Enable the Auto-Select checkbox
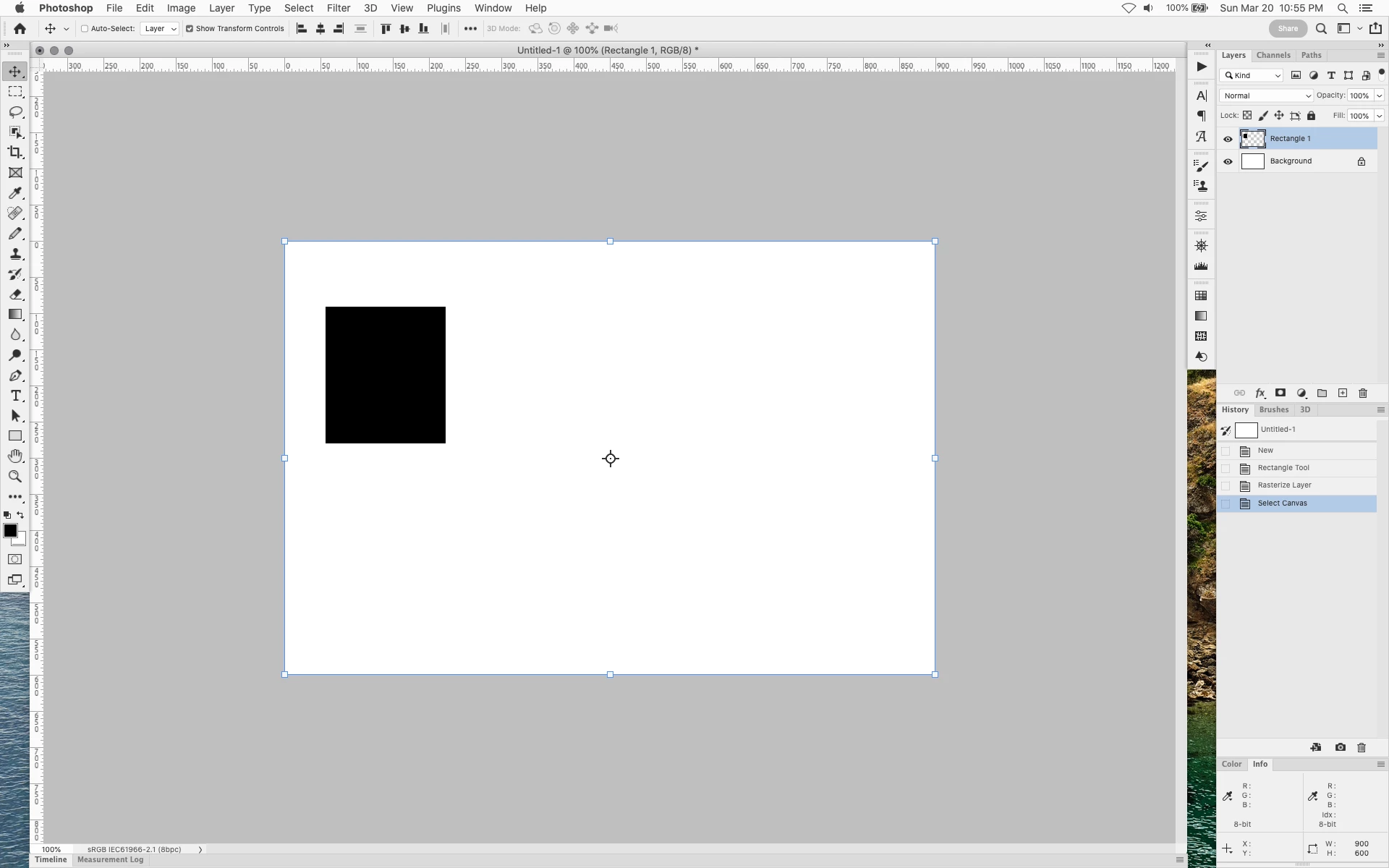The image size is (1389, 868). point(85,29)
